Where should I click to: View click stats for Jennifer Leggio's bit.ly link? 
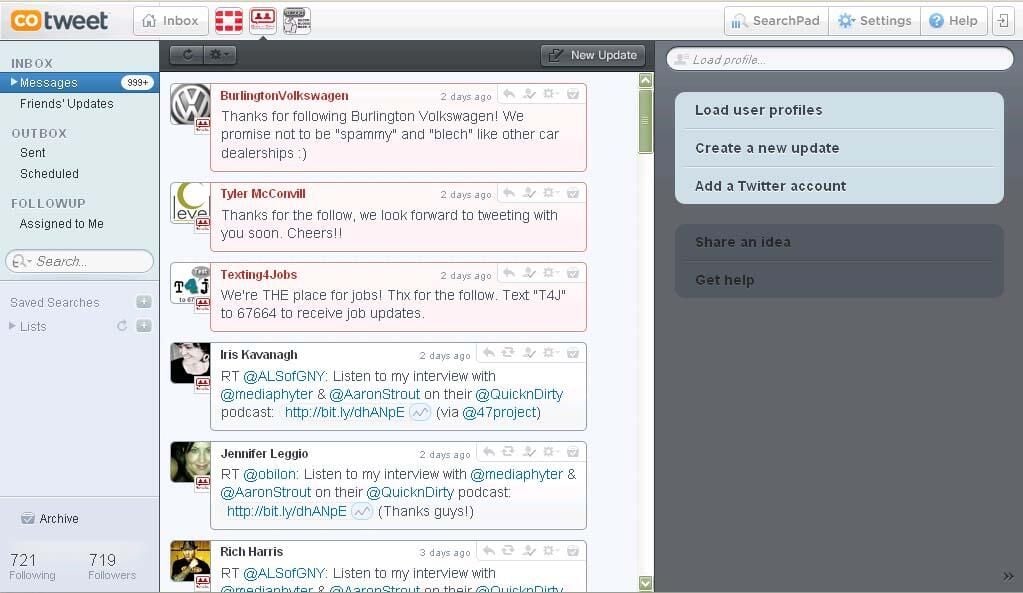(362, 511)
